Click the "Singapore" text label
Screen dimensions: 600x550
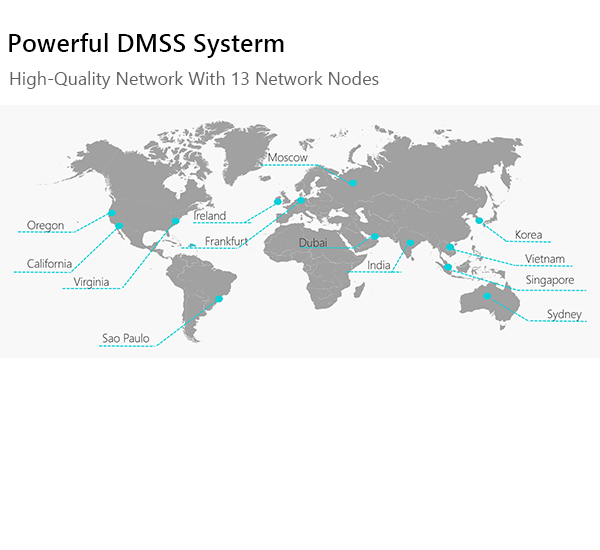click(x=549, y=280)
